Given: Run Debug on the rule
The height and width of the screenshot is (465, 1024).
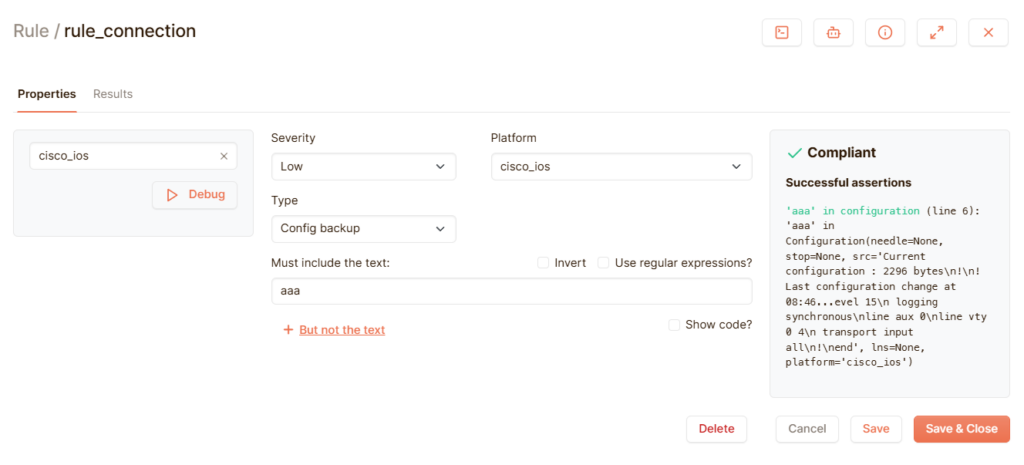Looking at the screenshot, I should click(x=195, y=195).
